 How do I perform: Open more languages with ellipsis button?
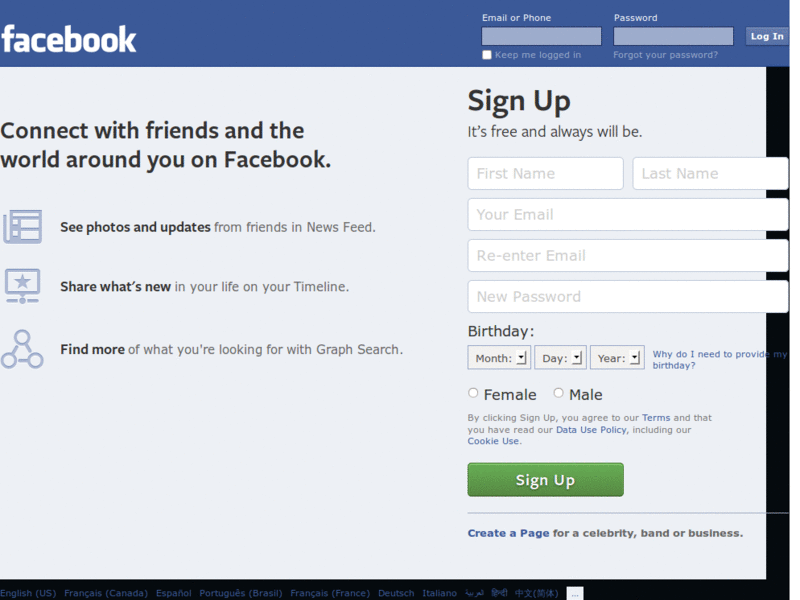[x=575, y=594]
